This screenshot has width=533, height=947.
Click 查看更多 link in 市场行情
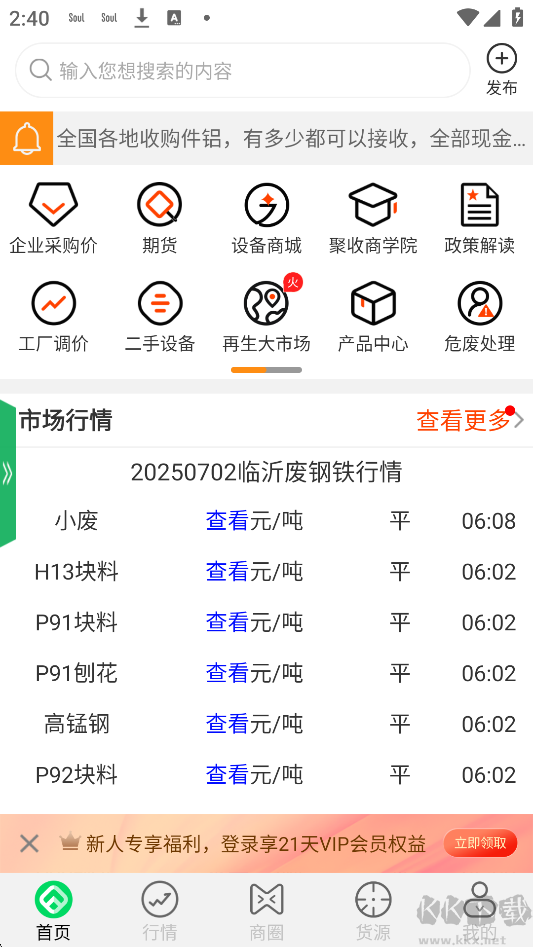click(464, 420)
